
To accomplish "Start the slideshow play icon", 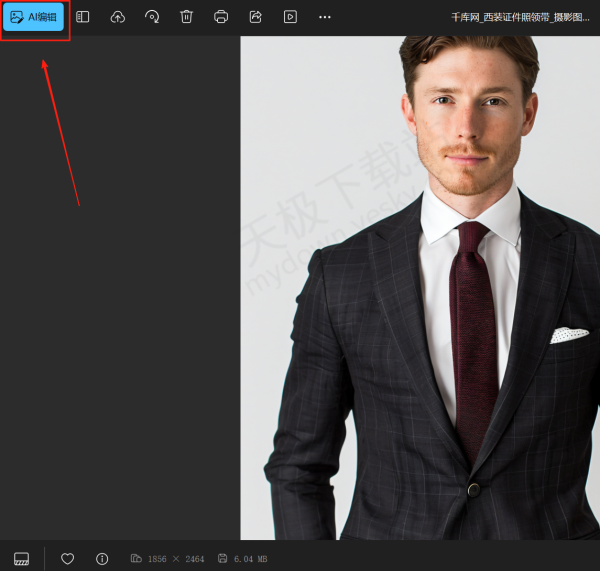I will click(290, 17).
